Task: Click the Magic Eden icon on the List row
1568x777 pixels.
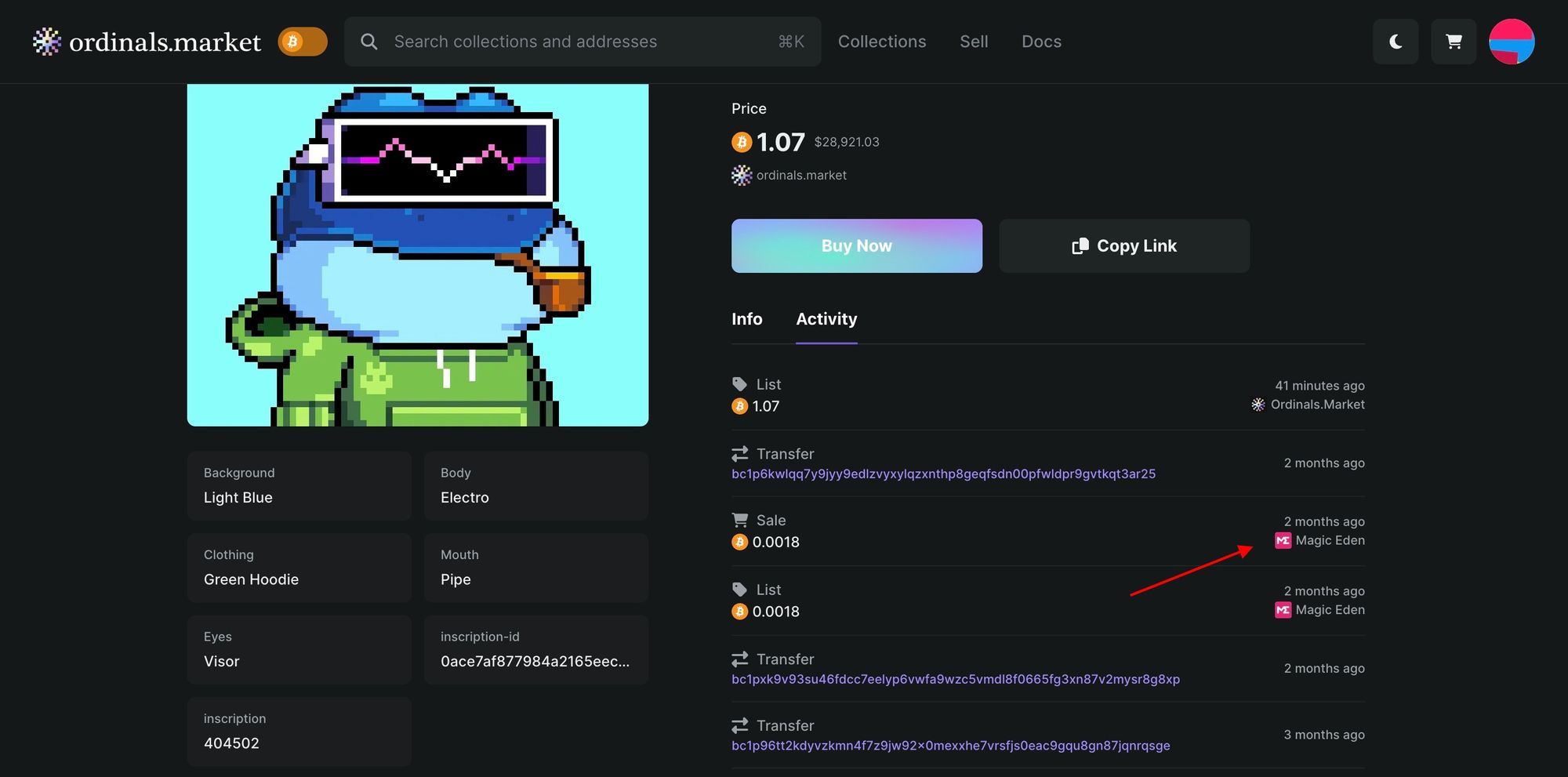Action: pos(1283,609)
